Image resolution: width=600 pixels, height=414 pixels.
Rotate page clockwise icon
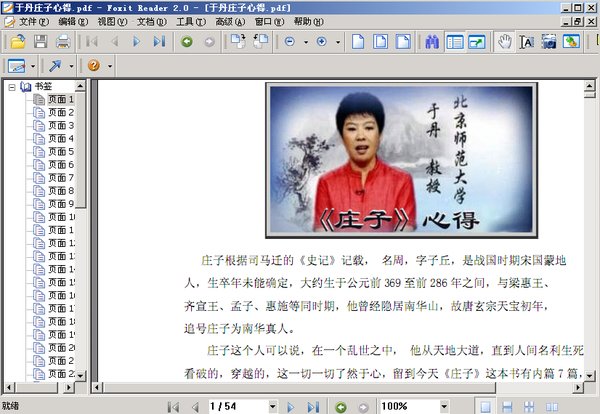click(238, 41)
